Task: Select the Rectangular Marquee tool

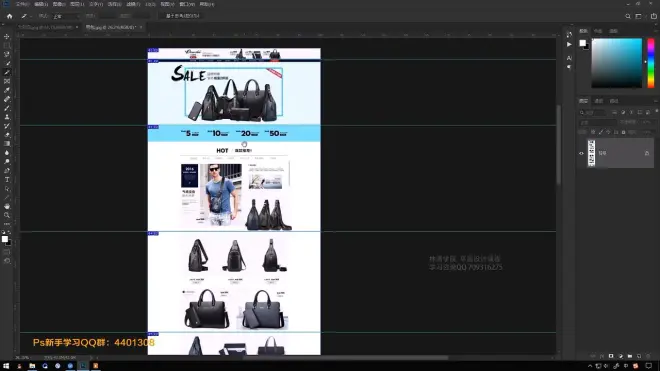Action: pyautogui.click(x=7, y=45)
